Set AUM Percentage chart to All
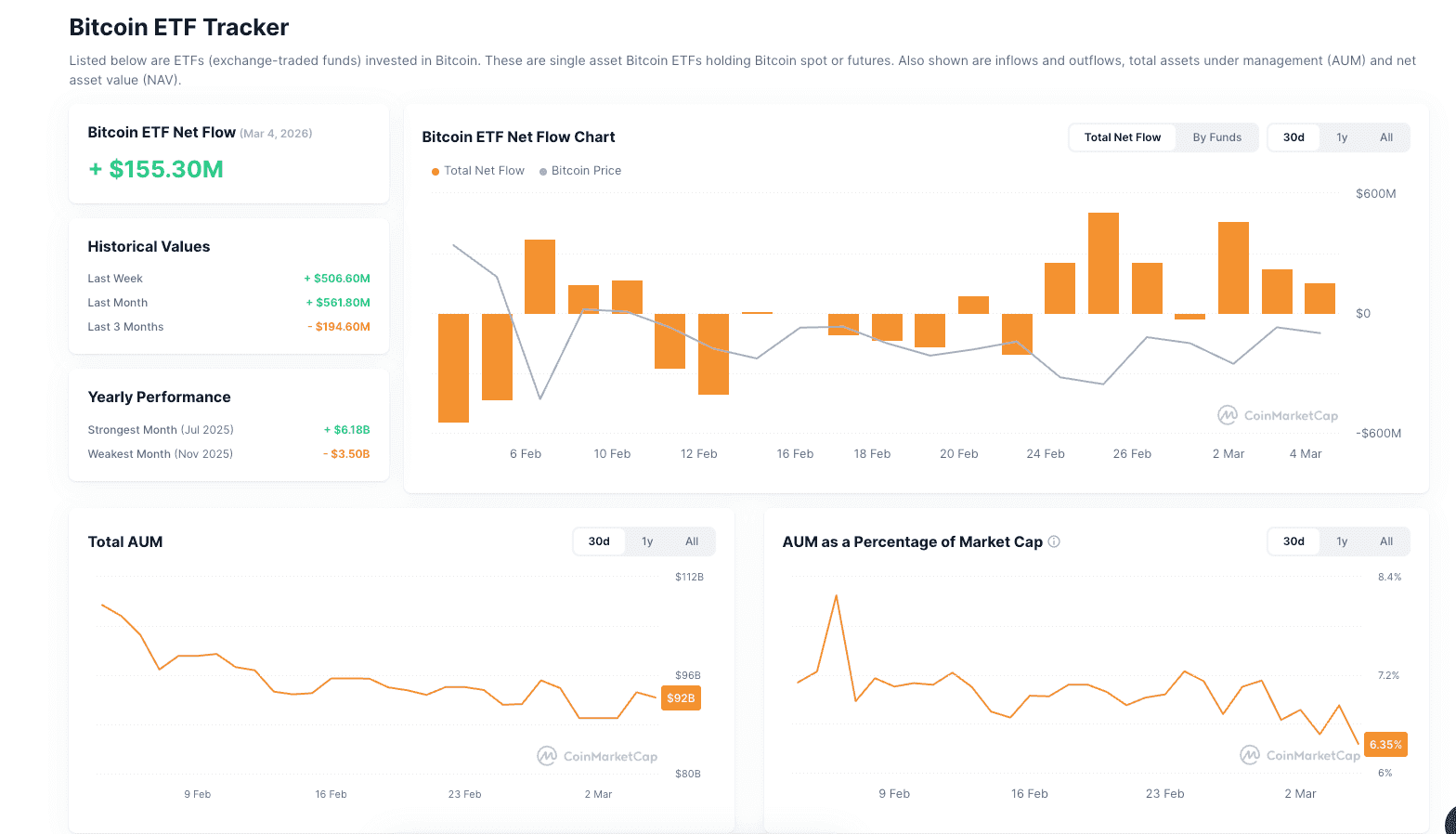The image size is (1456, 834). pyautogui.click(x=1386, y=541)
